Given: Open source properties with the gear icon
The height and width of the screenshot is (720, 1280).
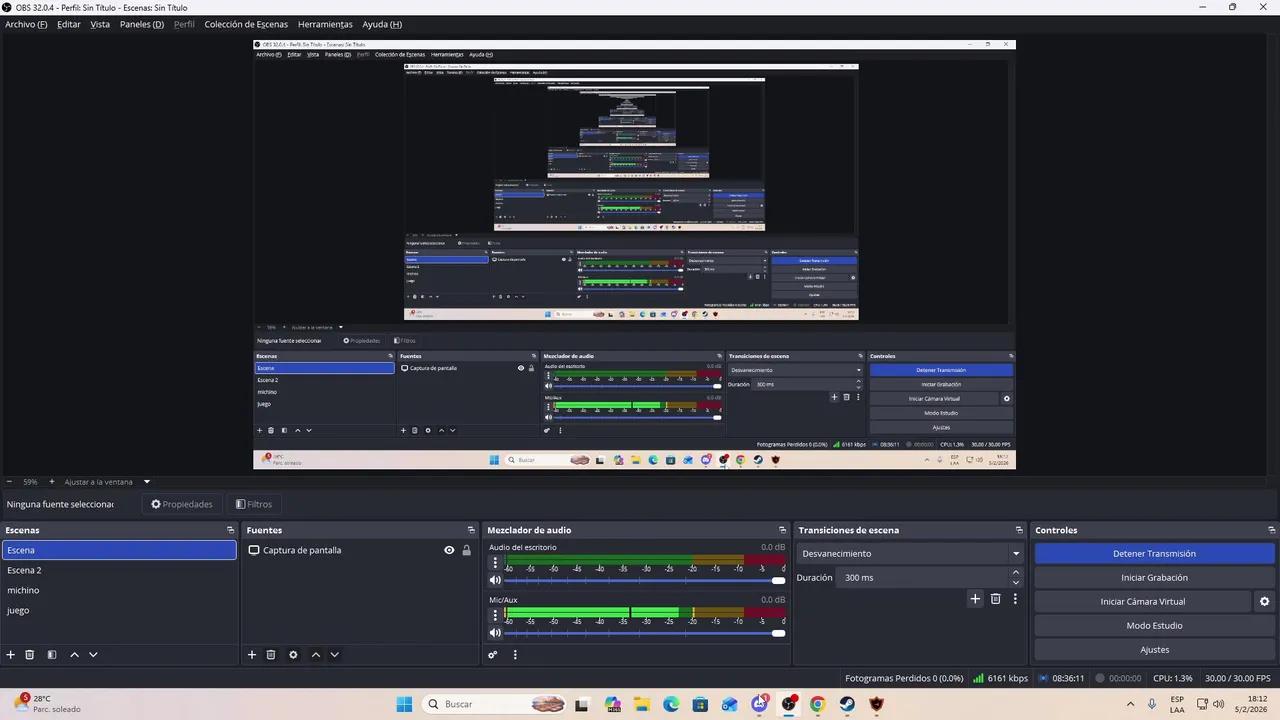Looking at the screenshot, I should click(292, 654).
